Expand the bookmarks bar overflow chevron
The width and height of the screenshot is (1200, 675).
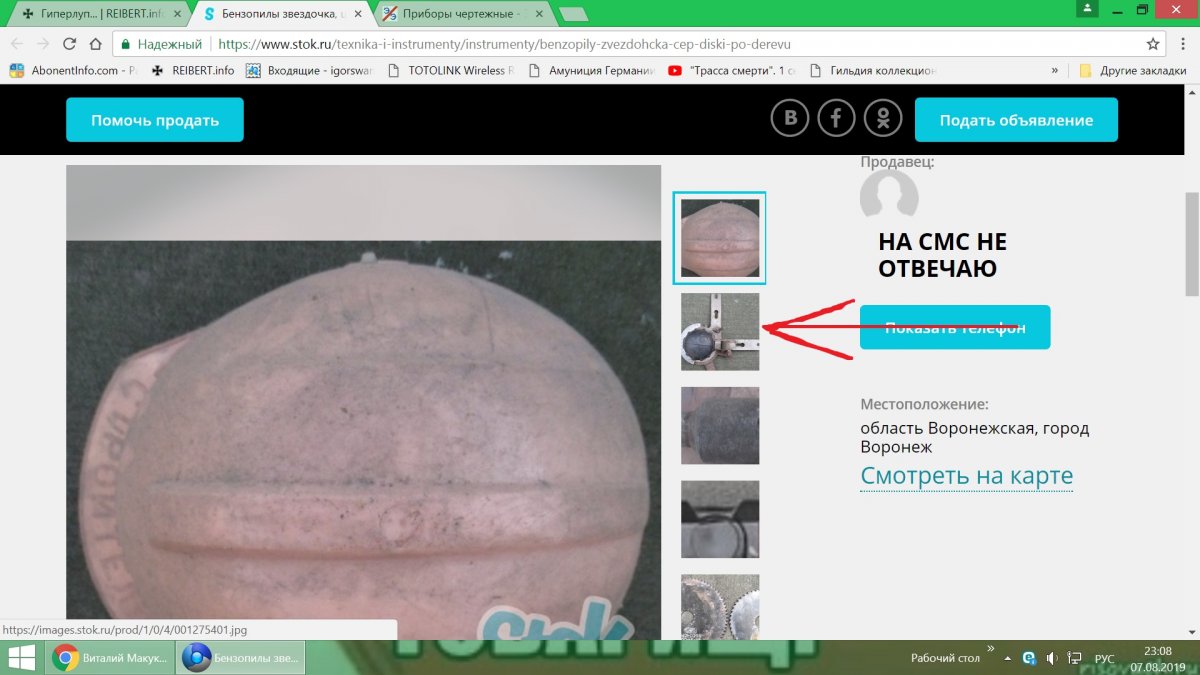pyautogui.click(x=1054, y=71)
